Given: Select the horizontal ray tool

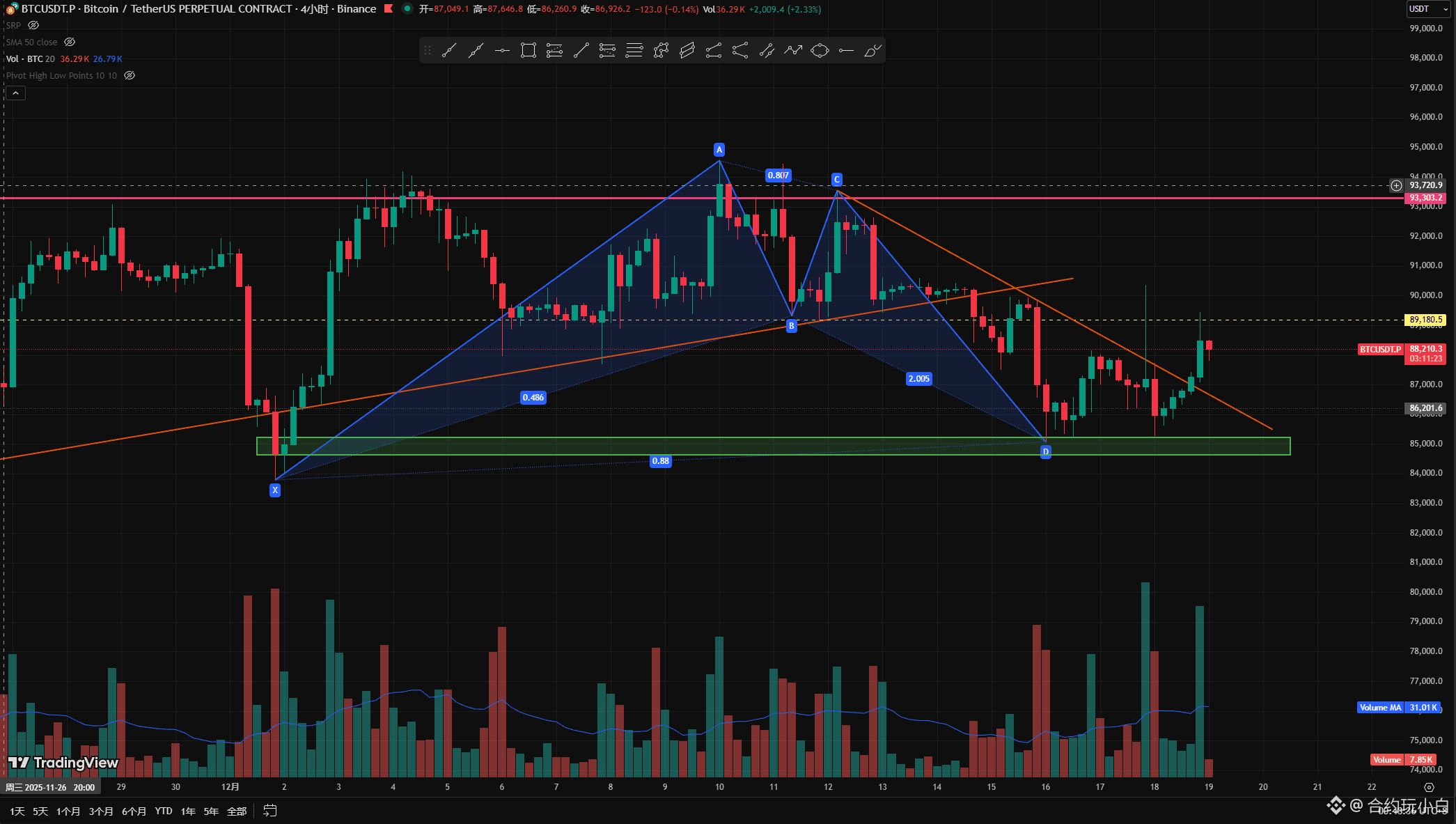Looking at the screenshot, I should [x=846, y=50].
